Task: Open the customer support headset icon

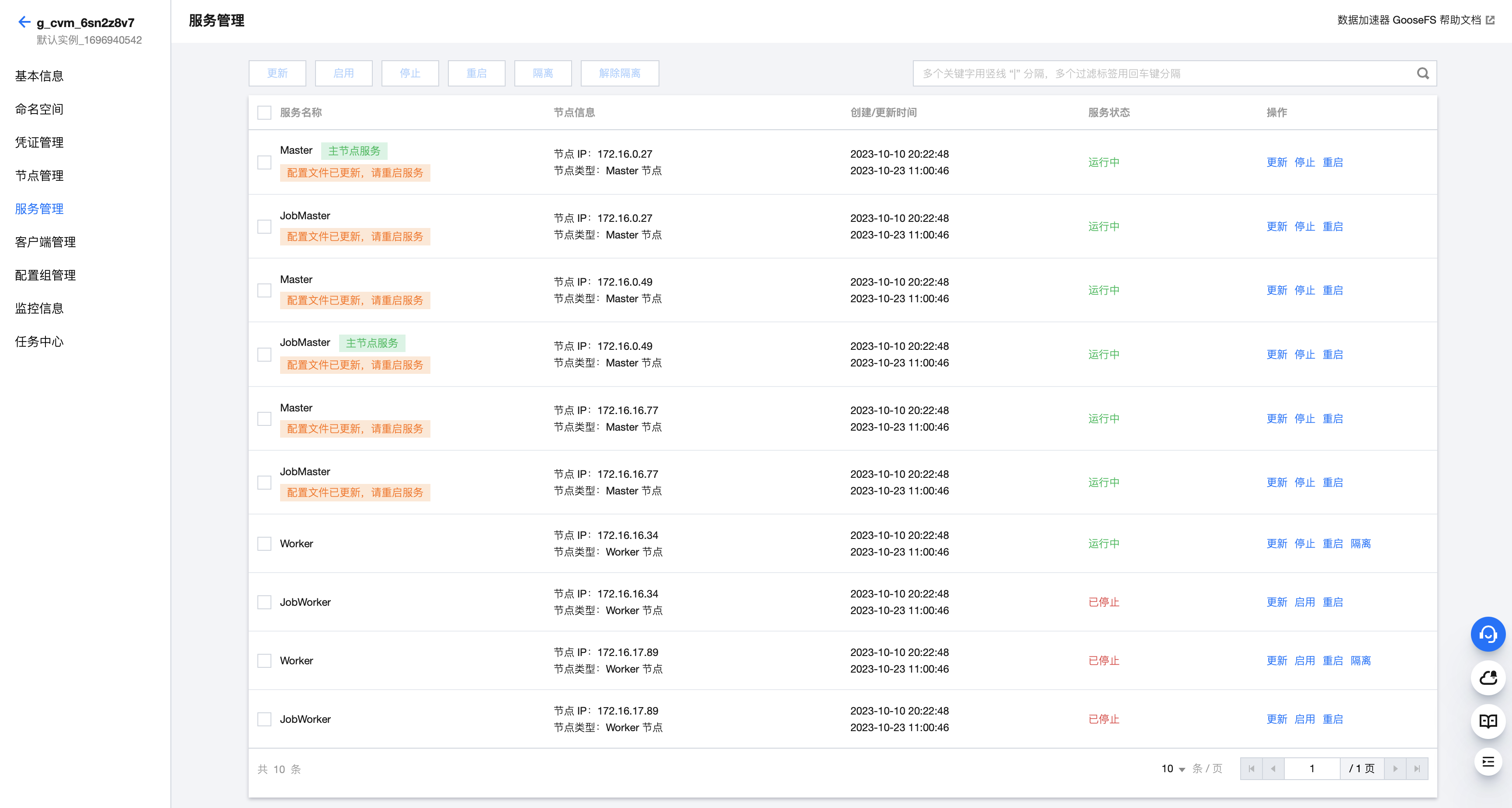Action: (x=1488, y=634)
